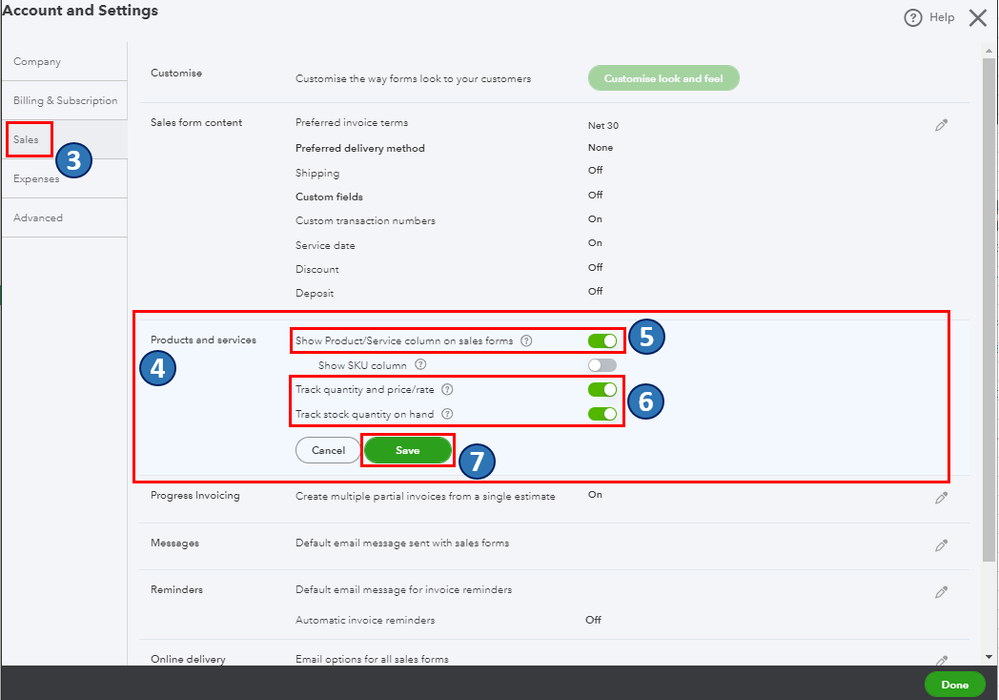Cancel Products and services changes
The image size is (999, 700).
pos(328,450)
